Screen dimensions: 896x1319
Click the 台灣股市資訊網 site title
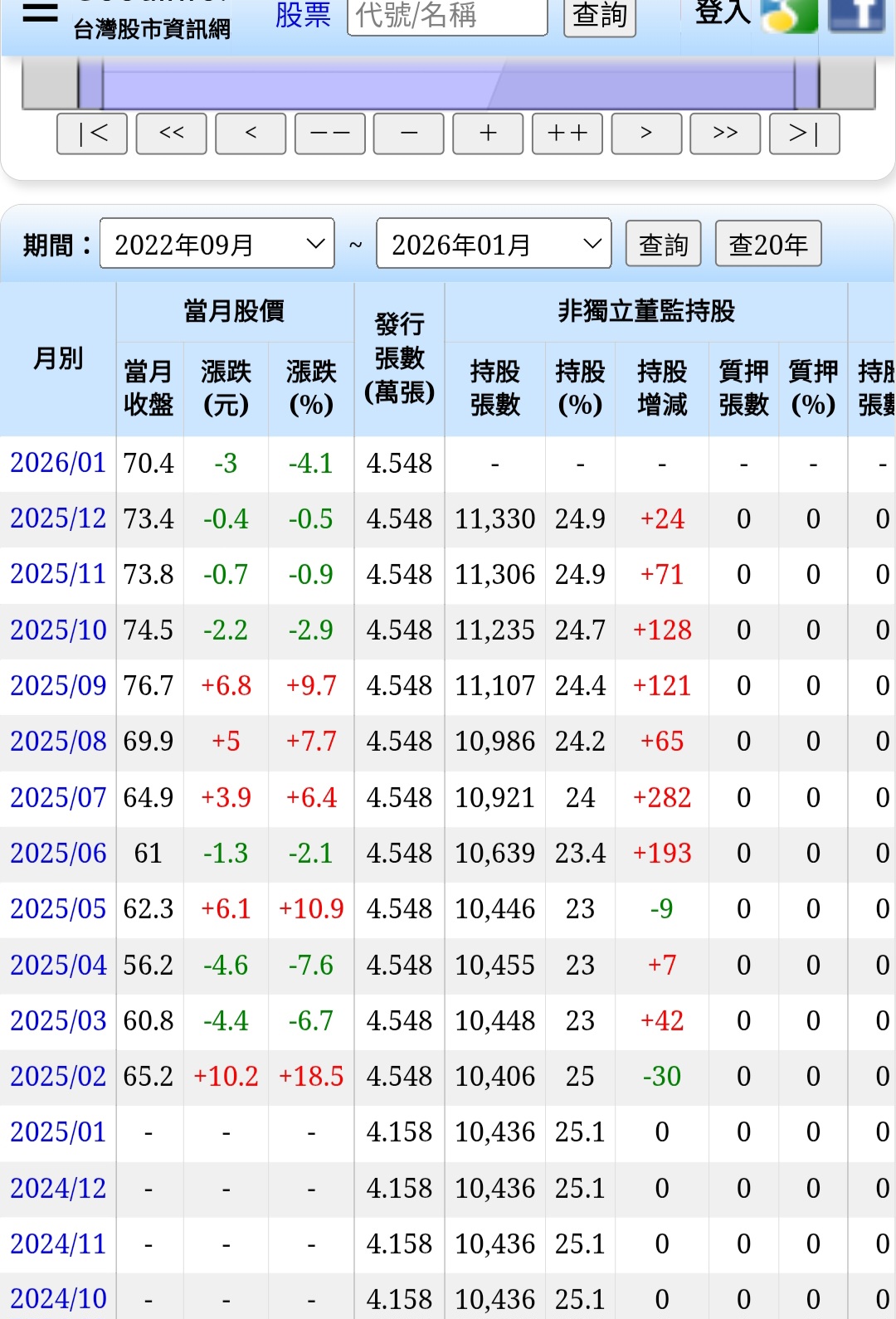(152, 30)
